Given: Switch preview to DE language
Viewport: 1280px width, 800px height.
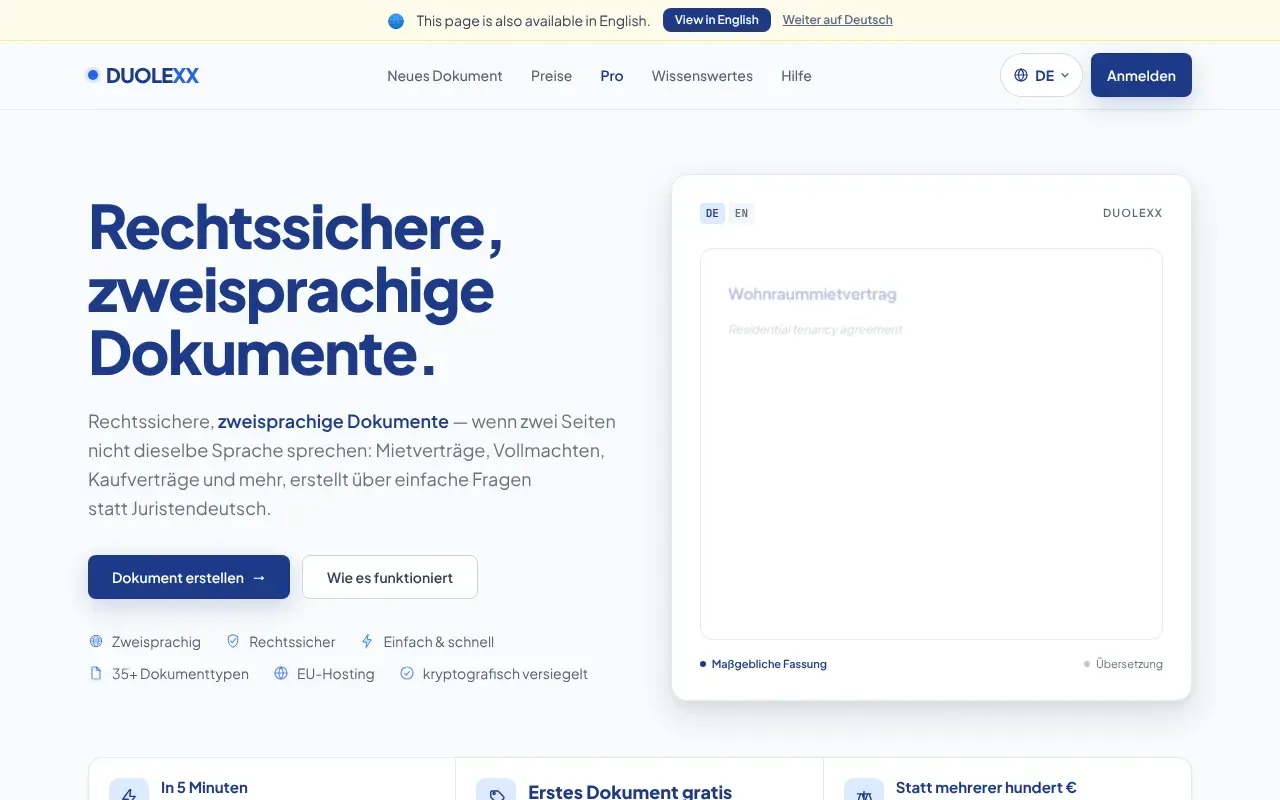Looking at the screenshot, I should [x=712, y=213].
